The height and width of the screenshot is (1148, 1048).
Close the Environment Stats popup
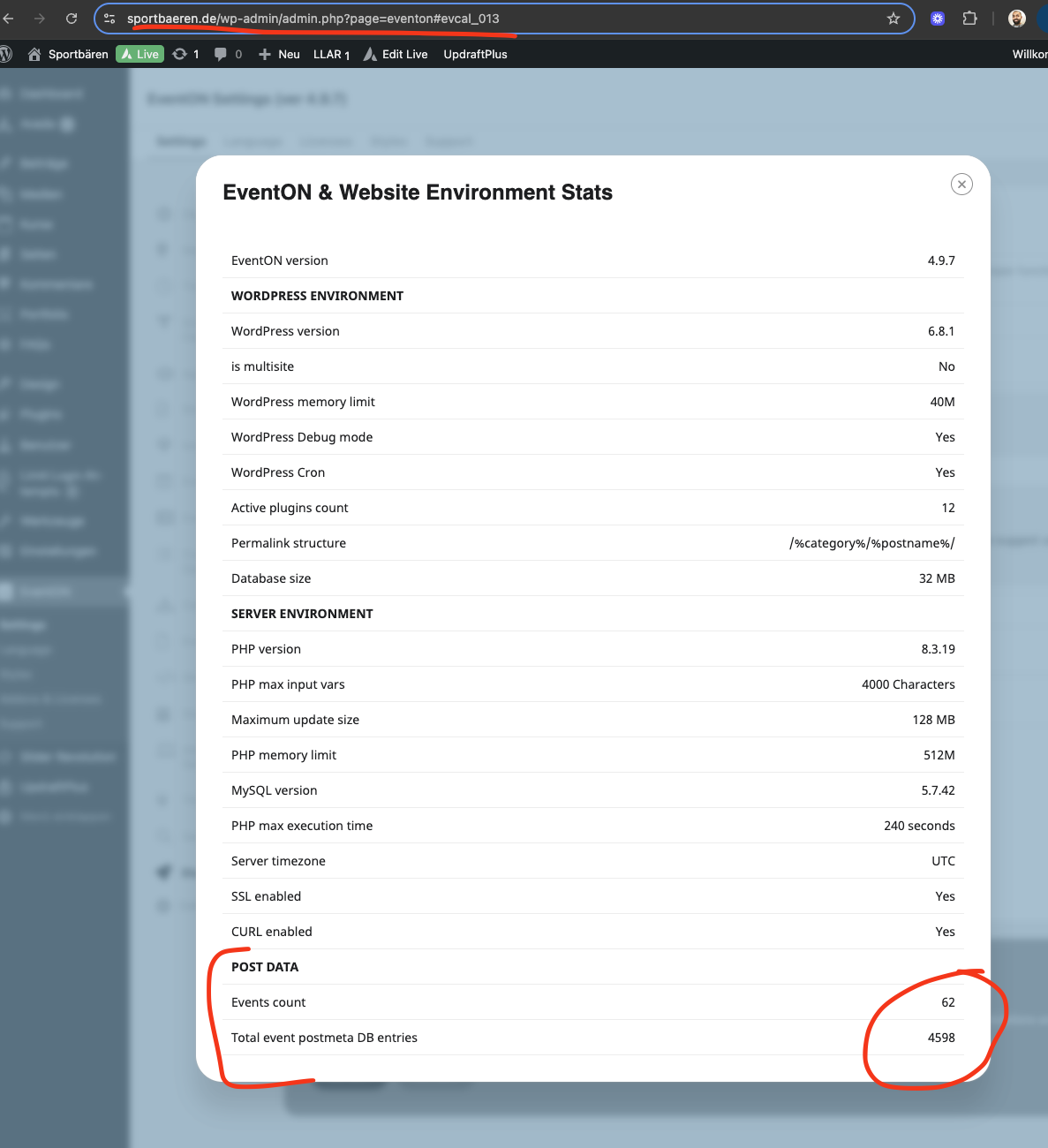click(961, 184)
